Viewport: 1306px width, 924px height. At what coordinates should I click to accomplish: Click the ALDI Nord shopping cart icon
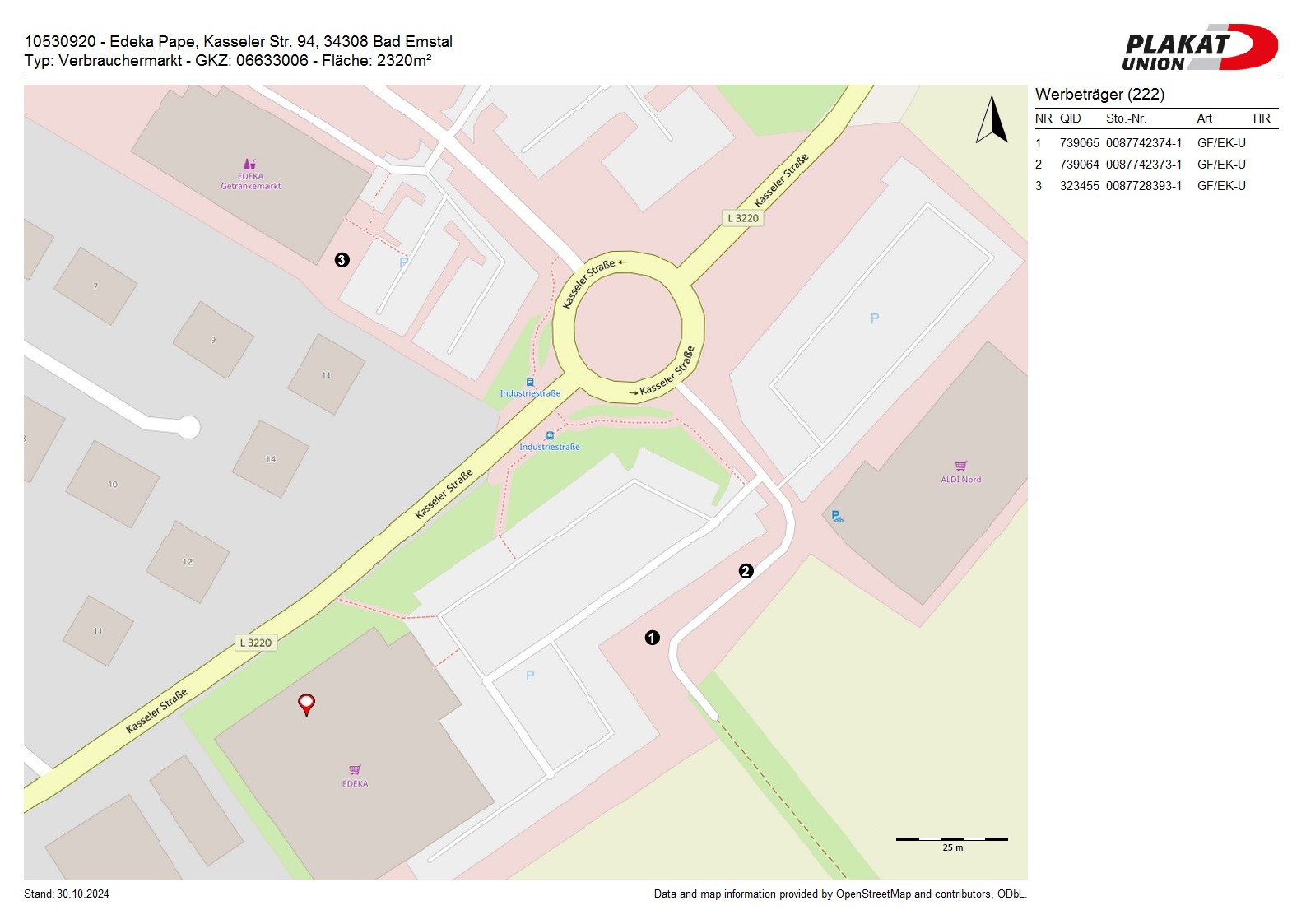point(960,466)
